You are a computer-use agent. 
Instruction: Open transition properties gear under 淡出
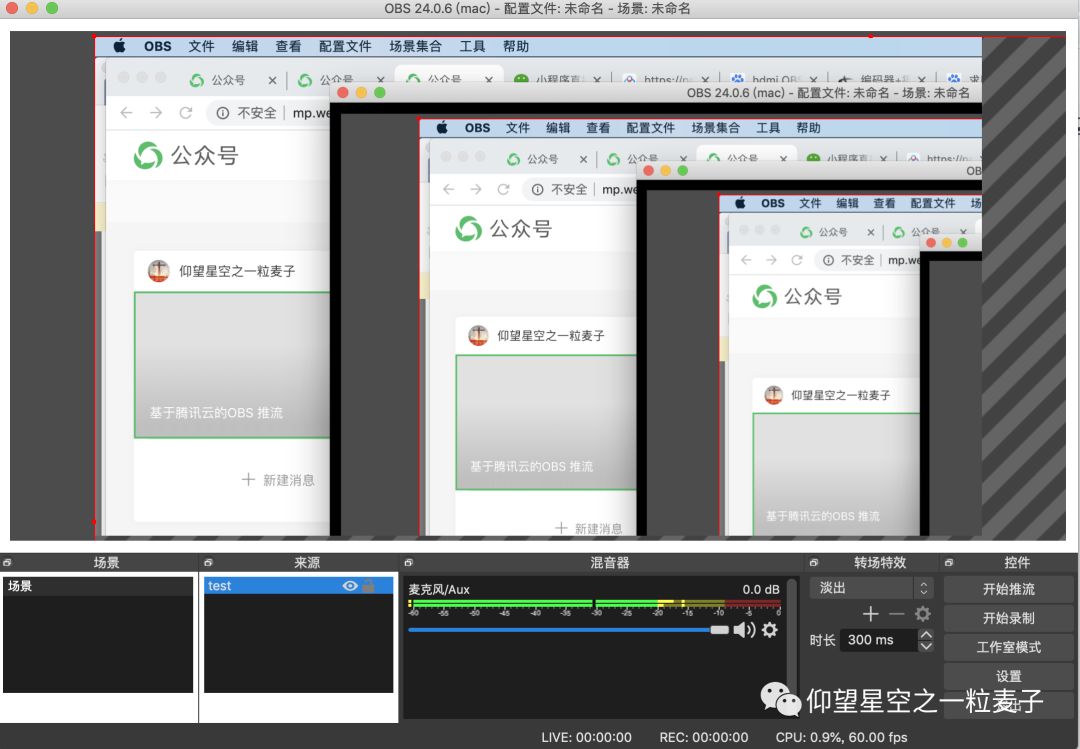922,613
